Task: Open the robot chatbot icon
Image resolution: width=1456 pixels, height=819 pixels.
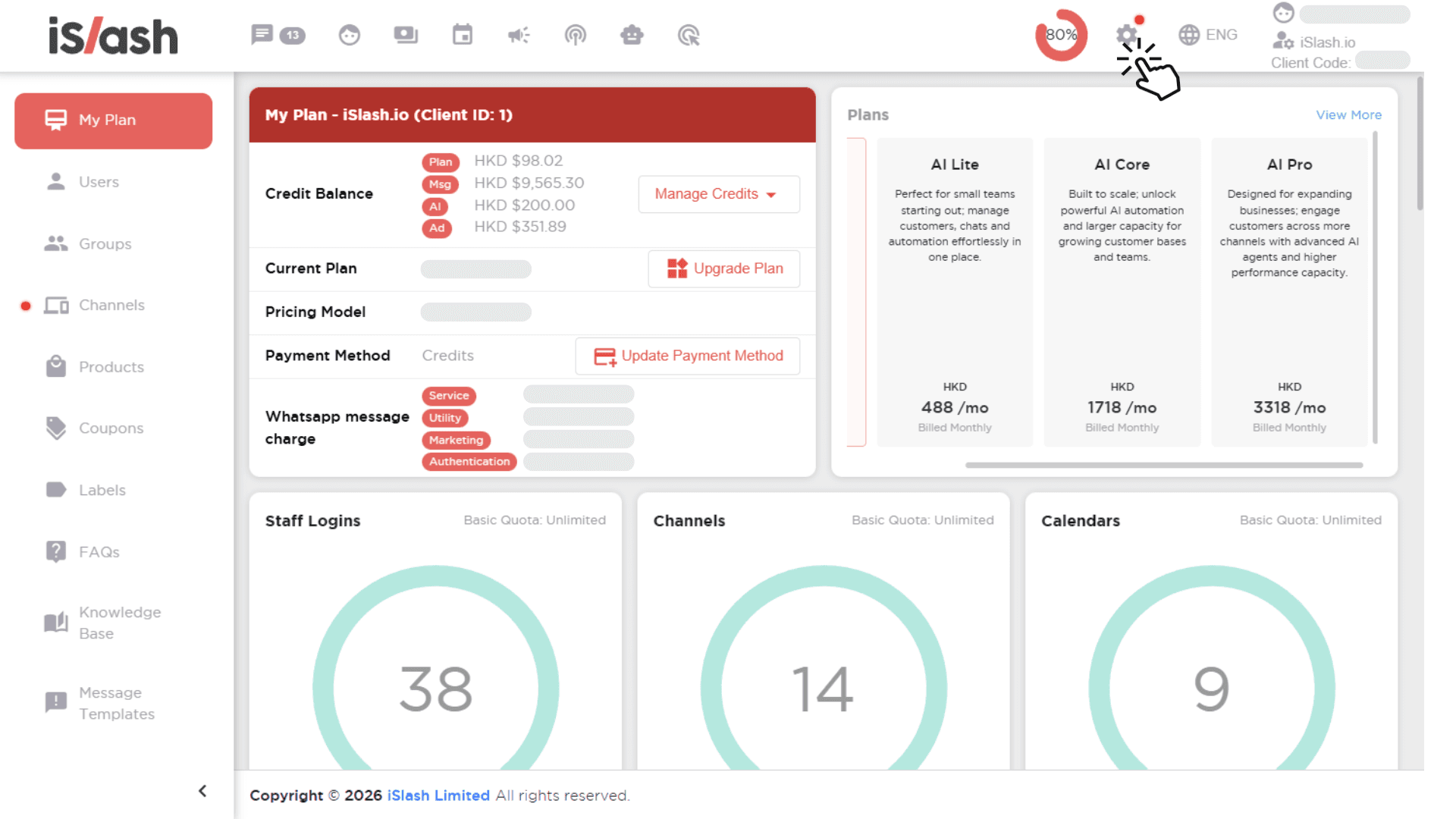Action: pos(632,35)
